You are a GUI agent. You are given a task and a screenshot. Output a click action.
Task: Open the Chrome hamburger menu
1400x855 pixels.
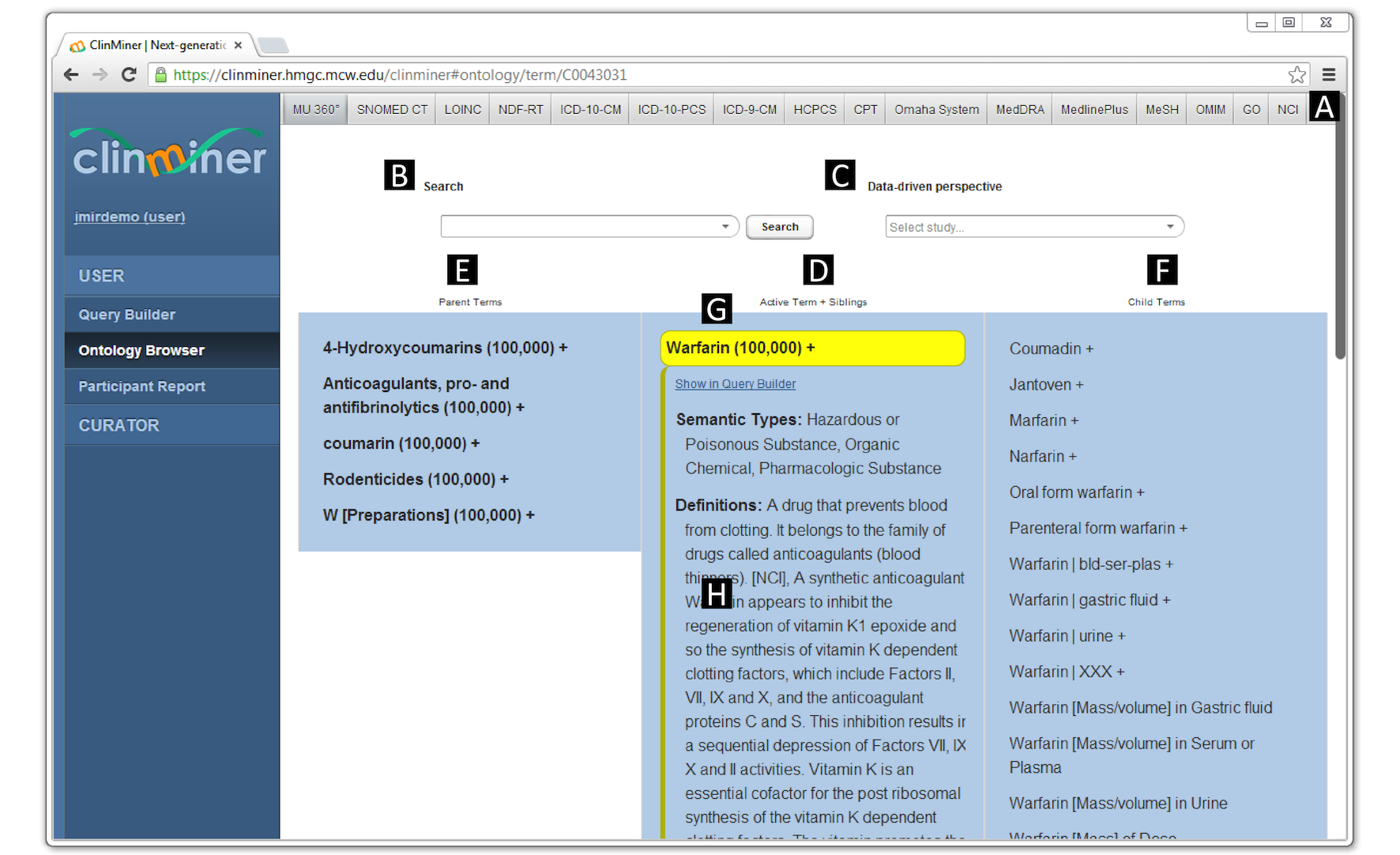point(1329,75)
